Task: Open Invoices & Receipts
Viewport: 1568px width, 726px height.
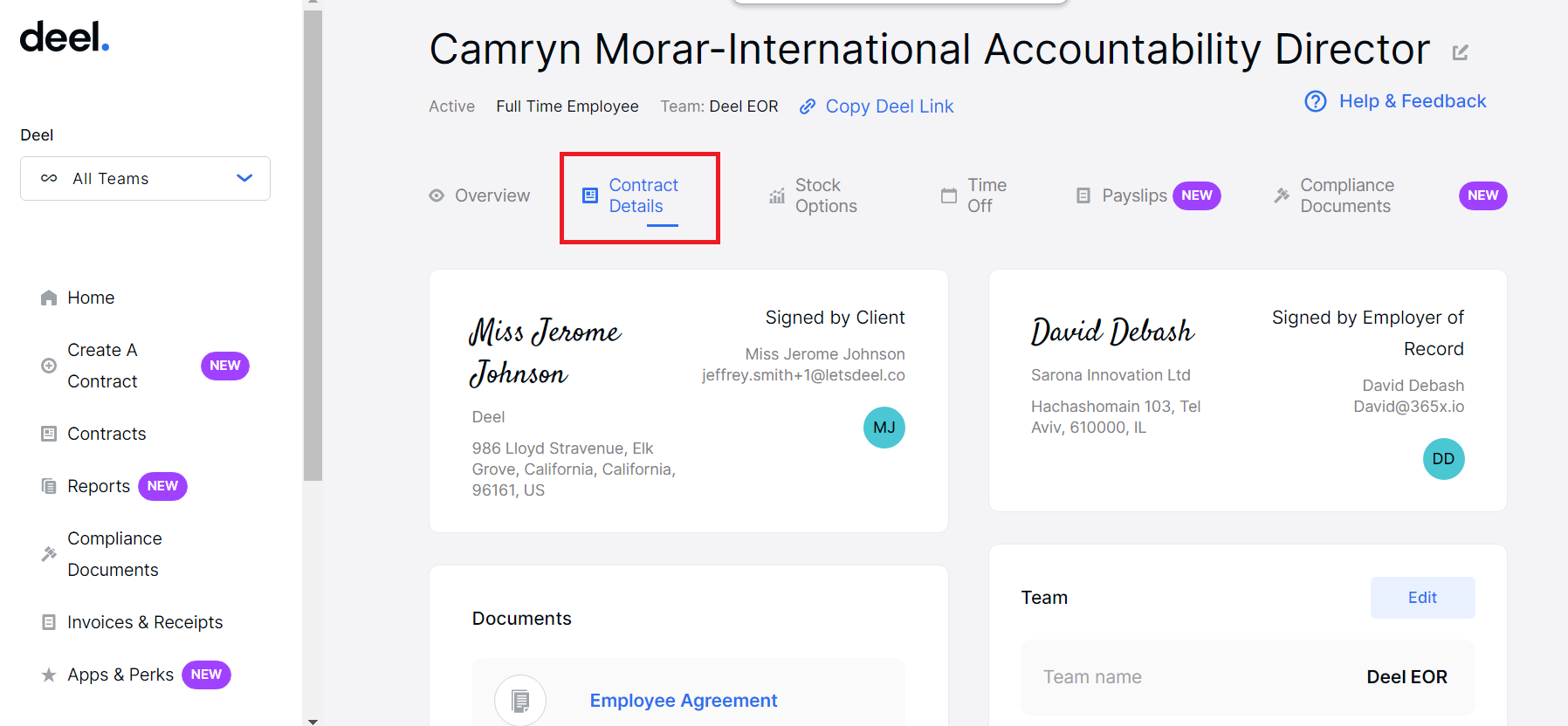Action: coord(145,622)
